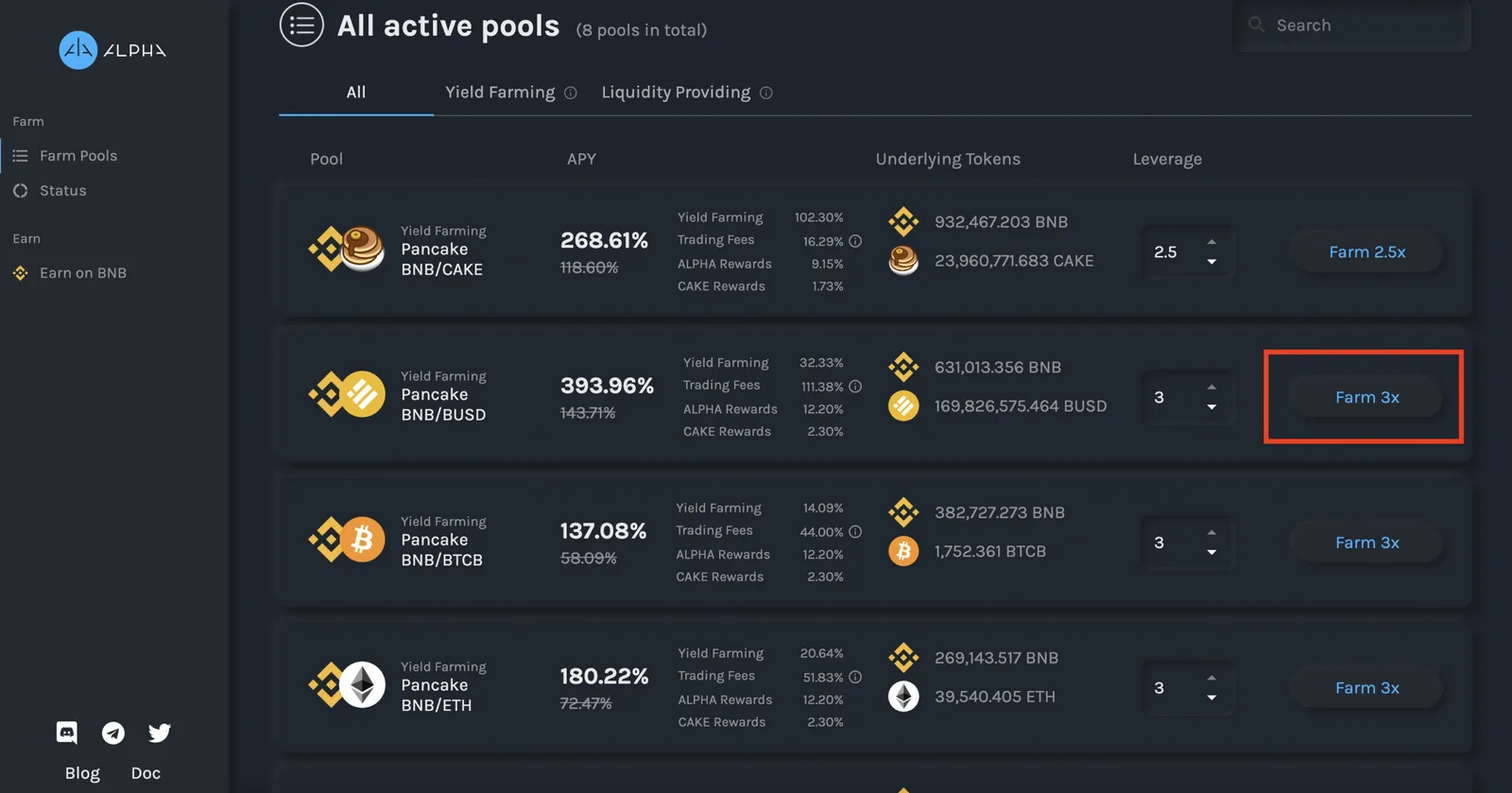Click the APY column header
The width and height of the screenshot is (1512, 793).
pyautogui.click(x=581, y=160)
